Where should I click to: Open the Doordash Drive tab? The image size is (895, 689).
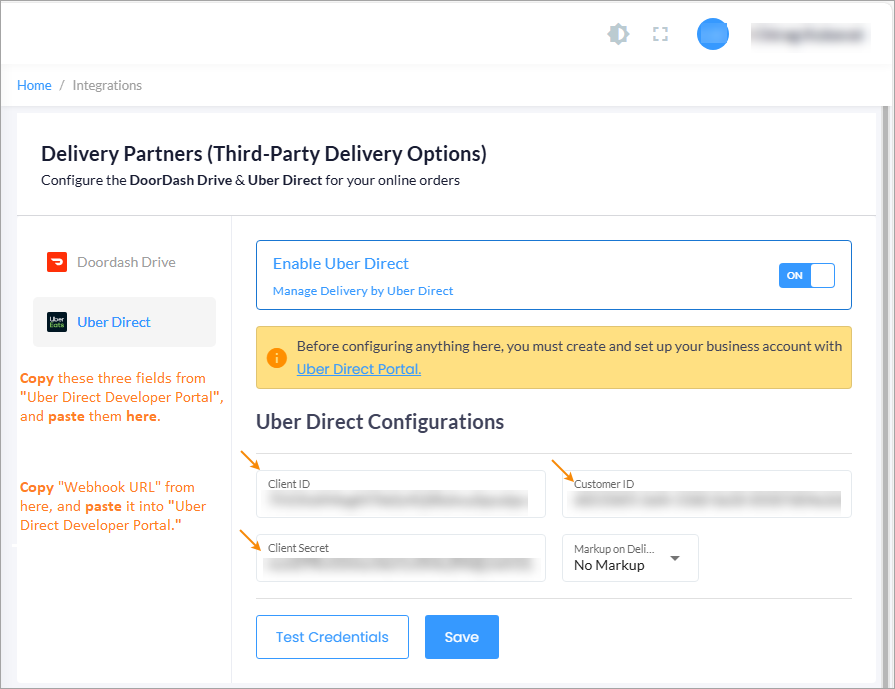tap(124, 262)
